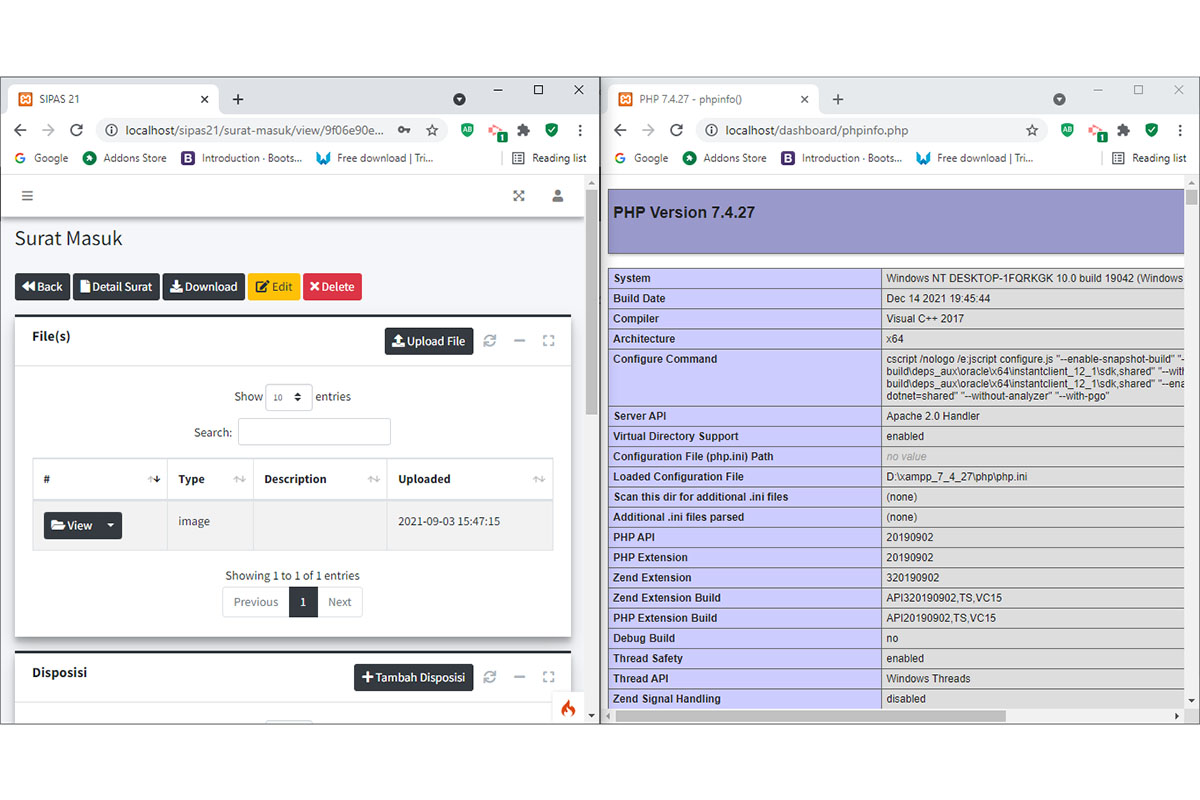Collapse the File(s) card with minus icon
This screenshot has width=1200, height=800.
[519, 341]
